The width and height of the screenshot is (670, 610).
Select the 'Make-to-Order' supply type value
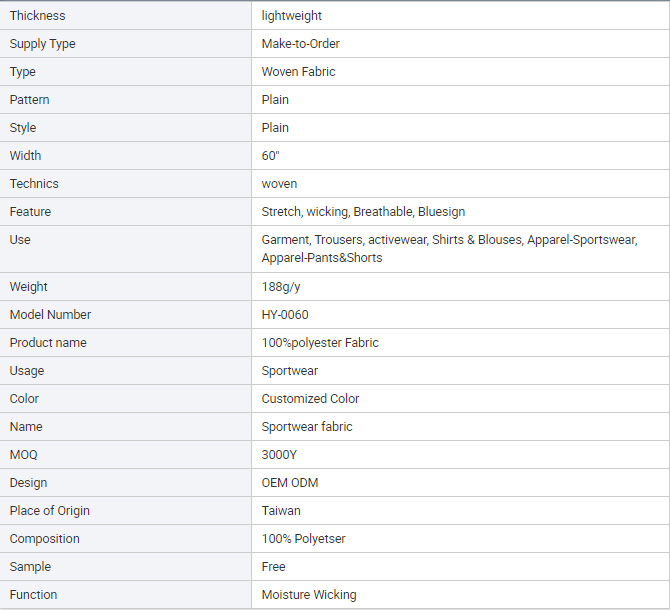pos(300,44)
